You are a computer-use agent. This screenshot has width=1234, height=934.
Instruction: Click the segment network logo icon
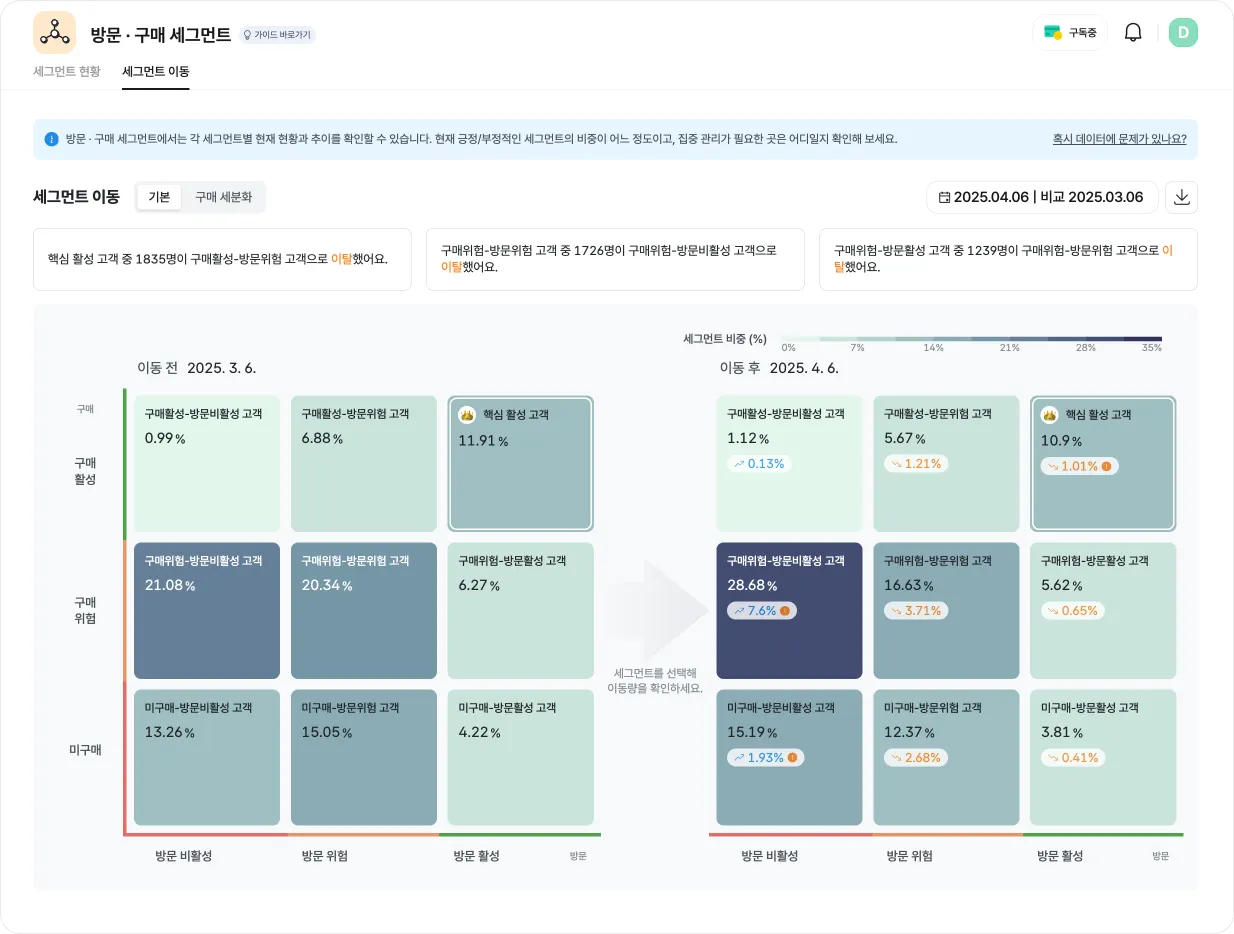54,32
